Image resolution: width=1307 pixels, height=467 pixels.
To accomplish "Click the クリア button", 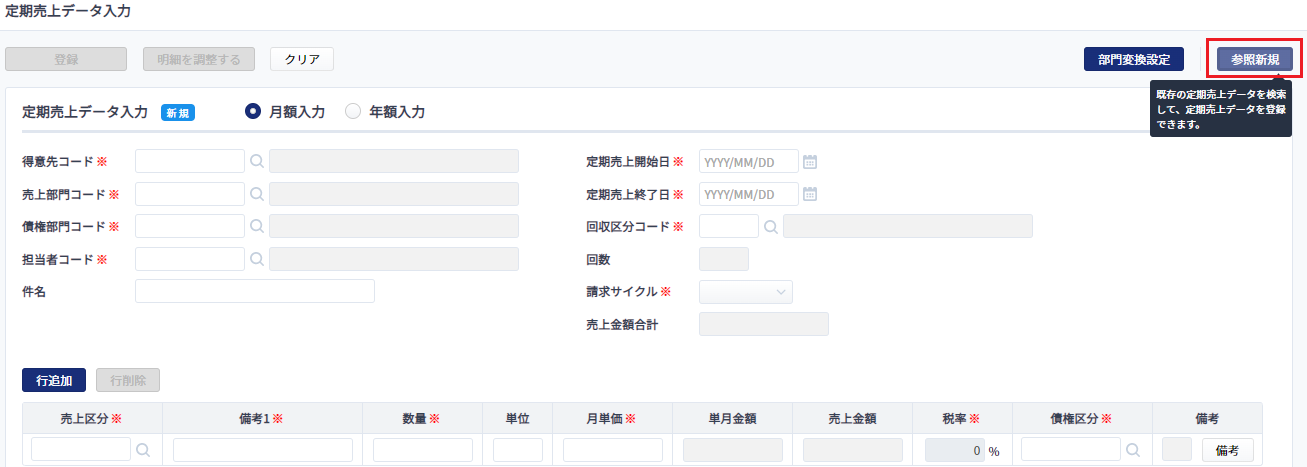I will coord(302,59).
